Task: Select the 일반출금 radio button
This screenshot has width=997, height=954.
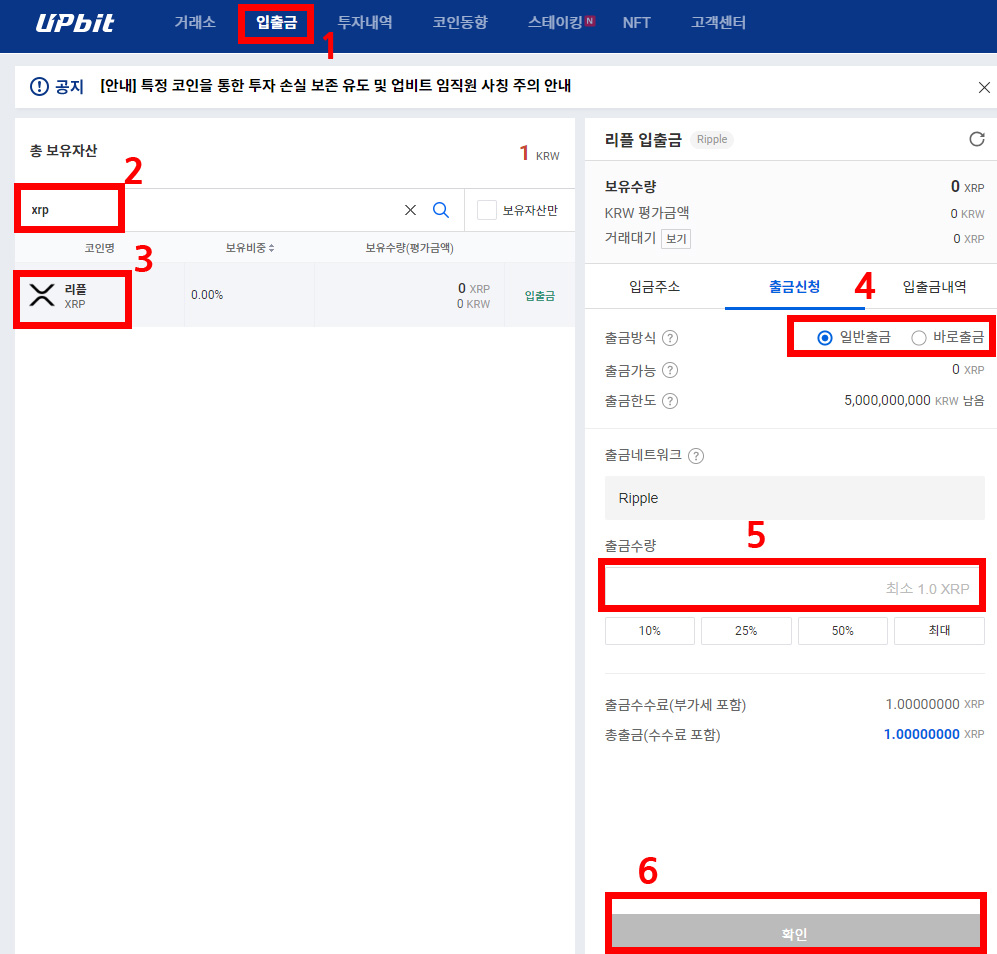Action: (x=825, y=338)
